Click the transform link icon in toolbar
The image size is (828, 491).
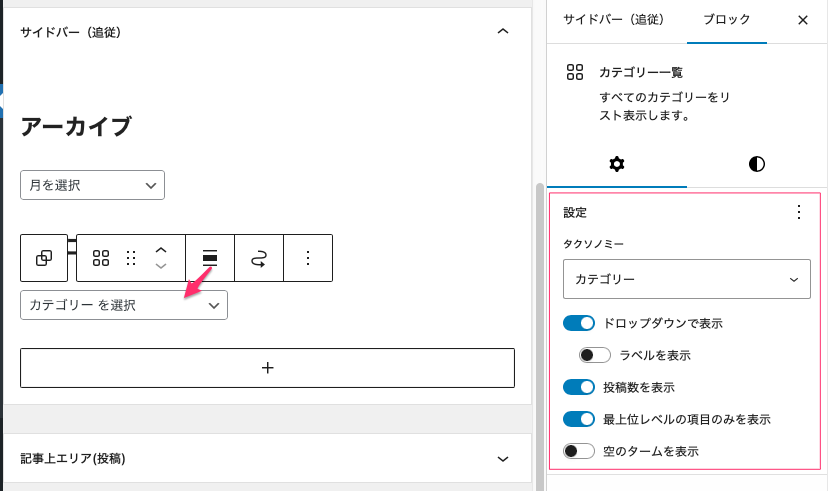pos(259,259)
